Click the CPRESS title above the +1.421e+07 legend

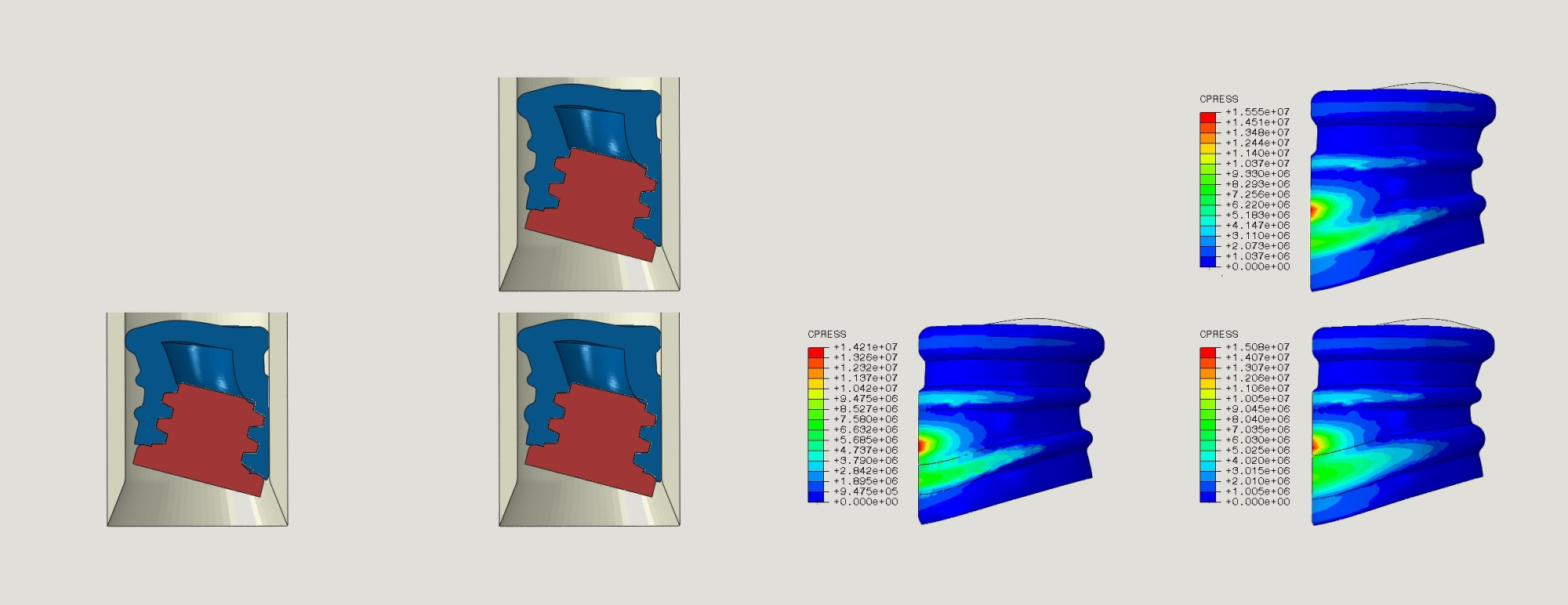pos(826,334)
